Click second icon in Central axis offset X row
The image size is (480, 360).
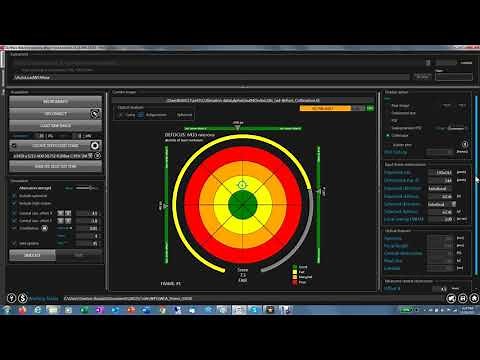click(x=68, y=213)
